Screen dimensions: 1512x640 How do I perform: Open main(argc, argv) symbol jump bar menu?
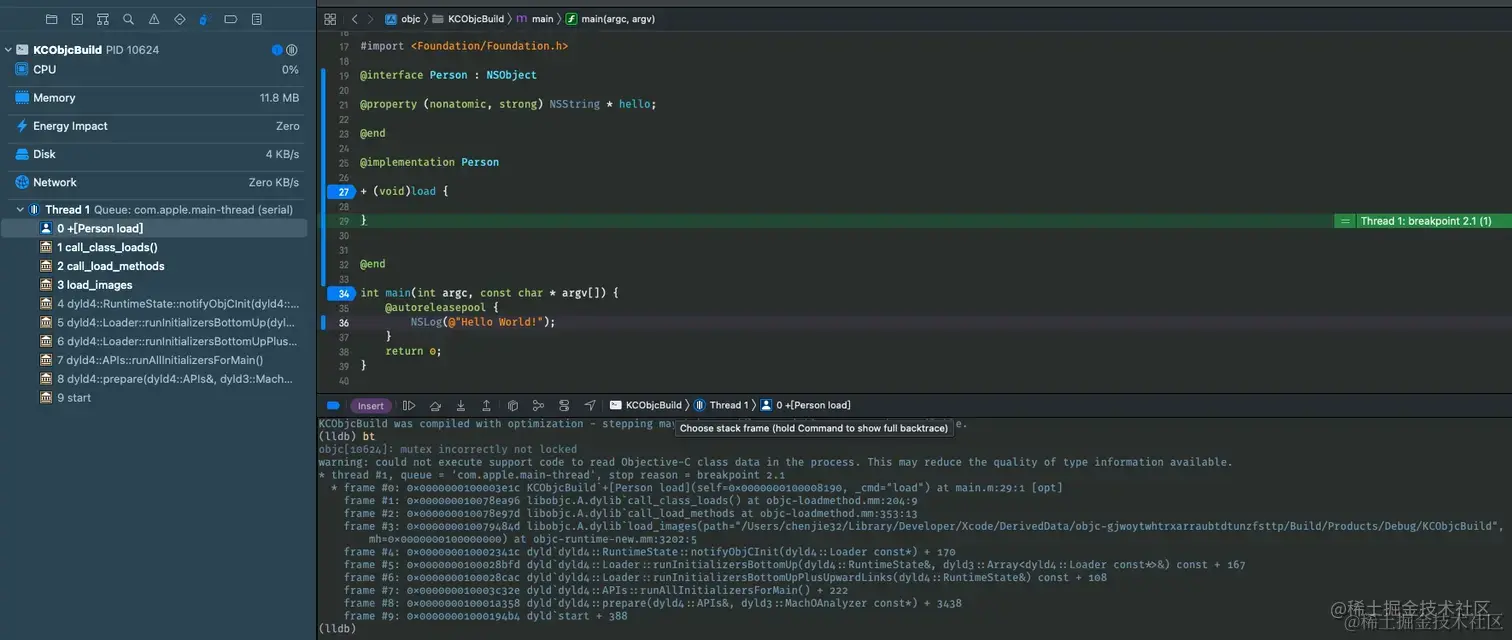[x=611, y=19]
